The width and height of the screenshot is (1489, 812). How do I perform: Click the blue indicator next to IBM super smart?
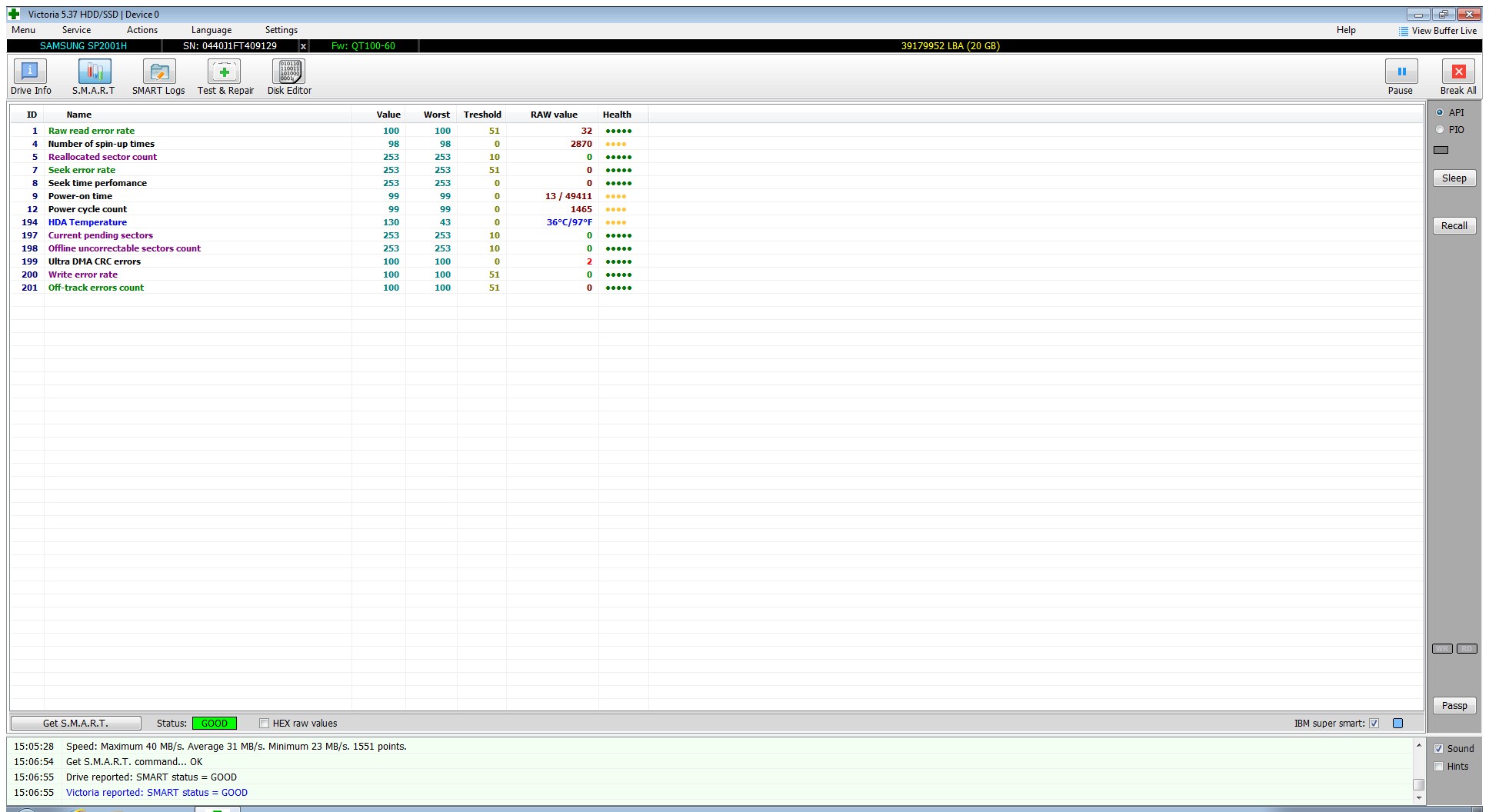coord(1398,723)
